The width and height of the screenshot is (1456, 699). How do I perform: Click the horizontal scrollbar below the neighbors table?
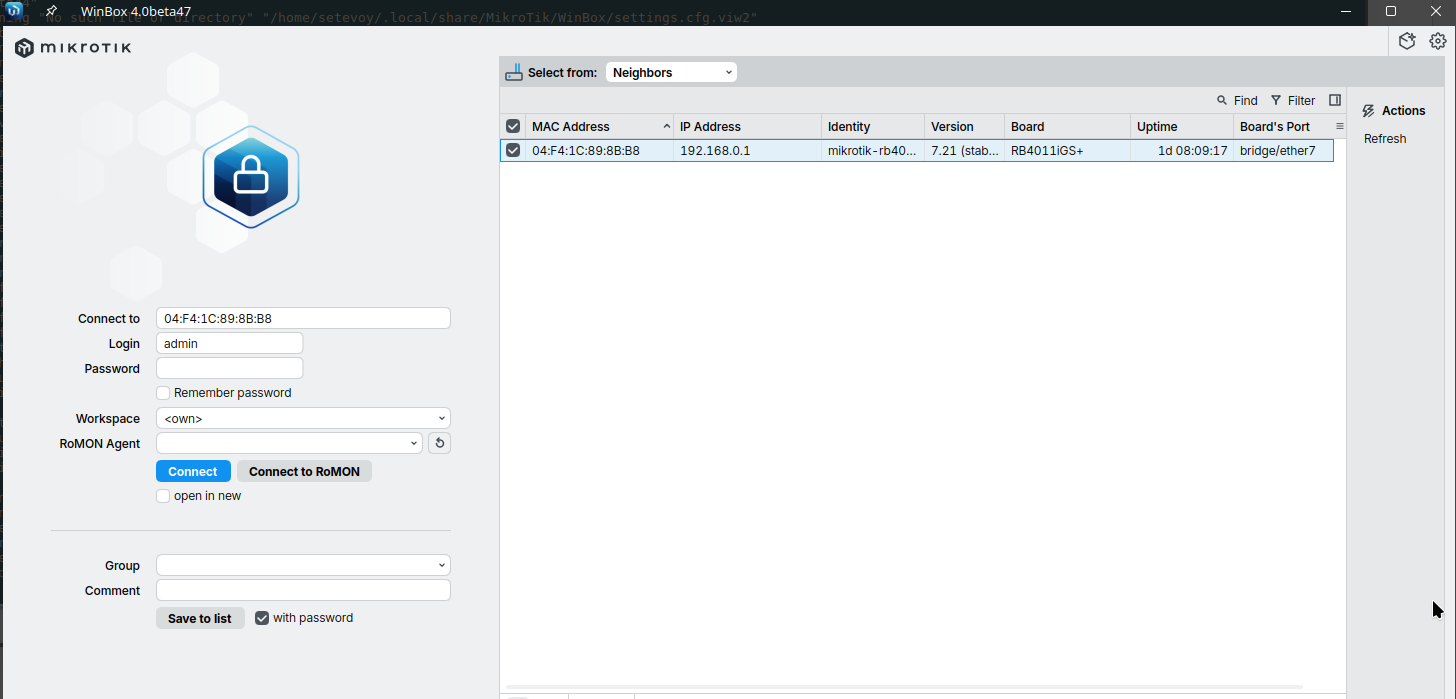[x=920, y=686]
